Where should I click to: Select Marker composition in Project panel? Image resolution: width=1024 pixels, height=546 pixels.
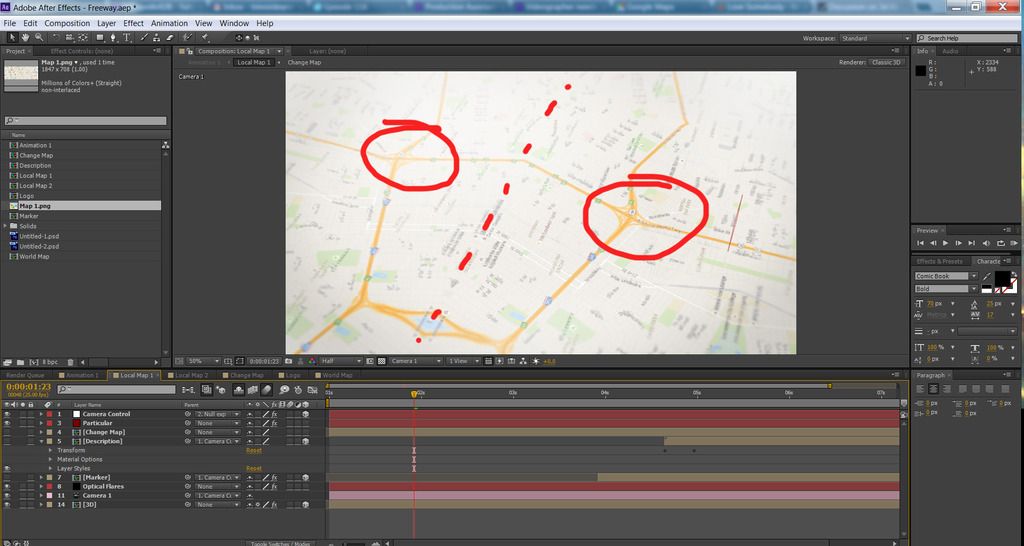[29, 216]
